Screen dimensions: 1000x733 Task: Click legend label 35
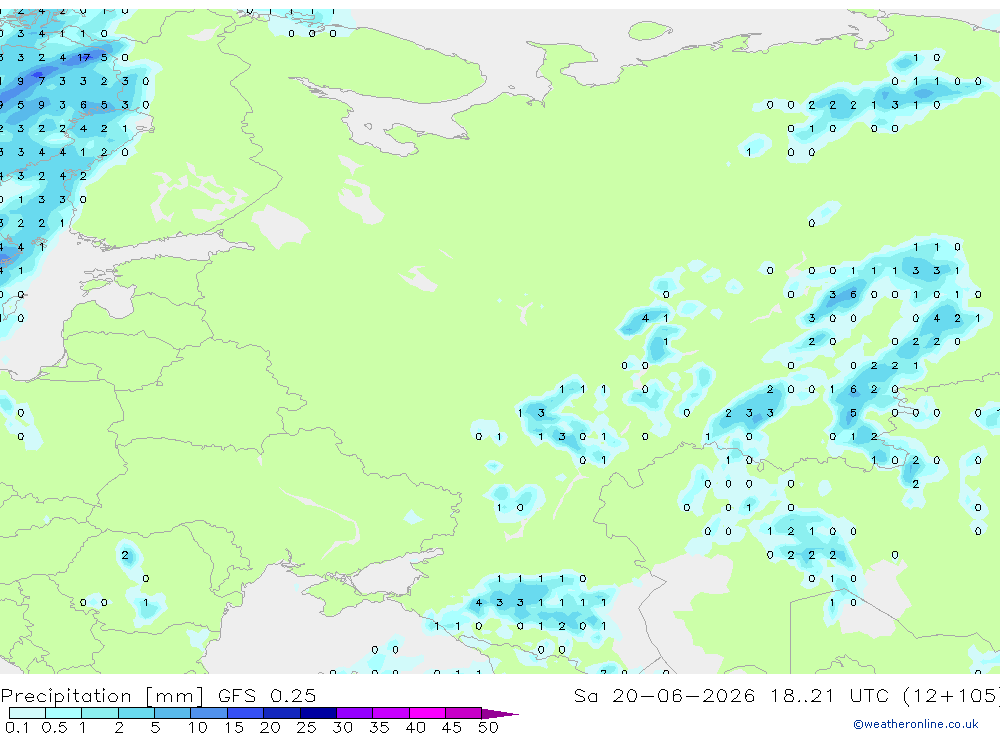tap(379, 727)
